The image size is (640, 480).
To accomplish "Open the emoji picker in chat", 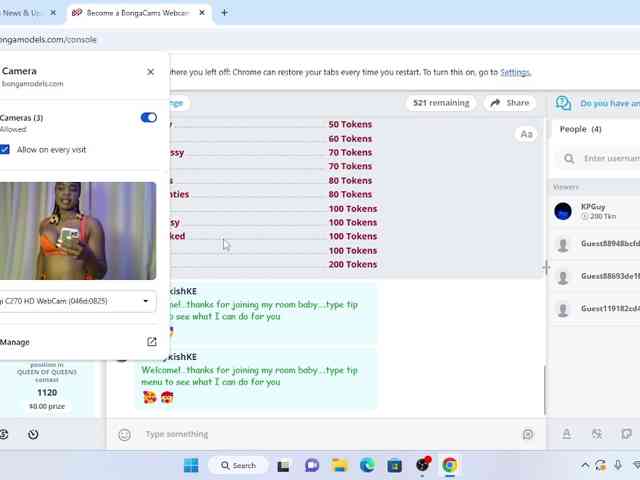I will tap(124, 435).
